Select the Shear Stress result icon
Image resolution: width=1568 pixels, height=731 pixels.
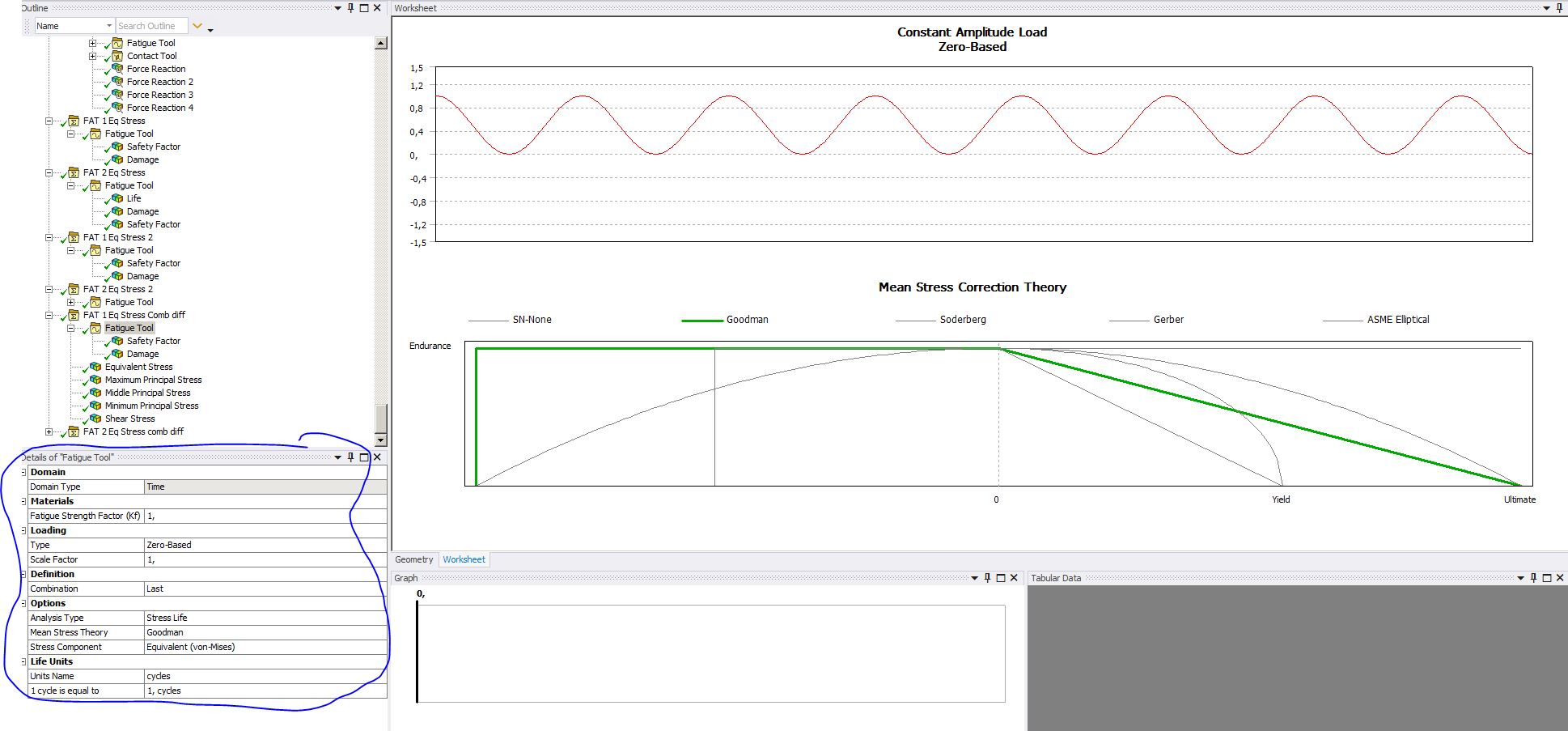coord(95,419)
